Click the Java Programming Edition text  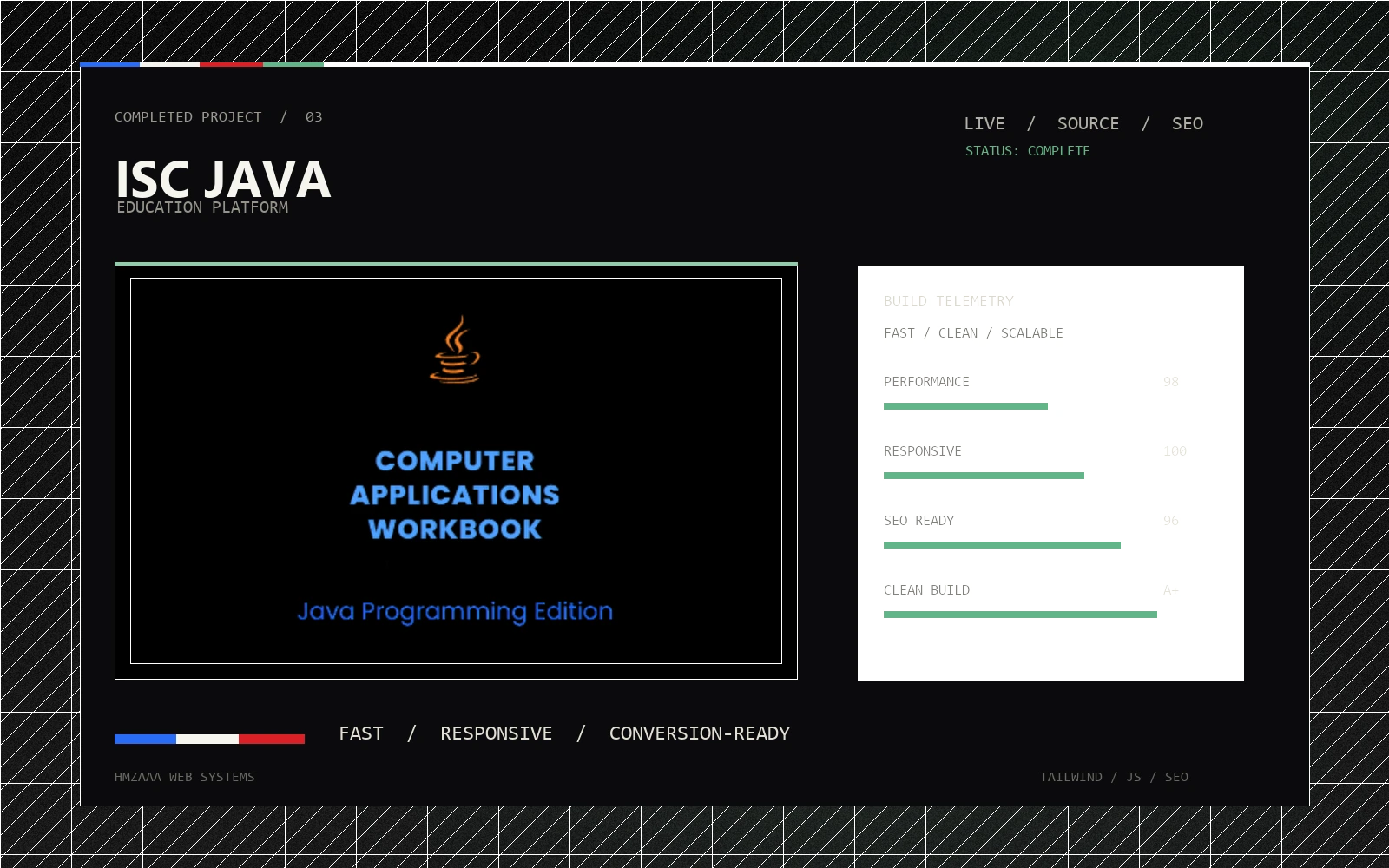[x=455, y=611]
